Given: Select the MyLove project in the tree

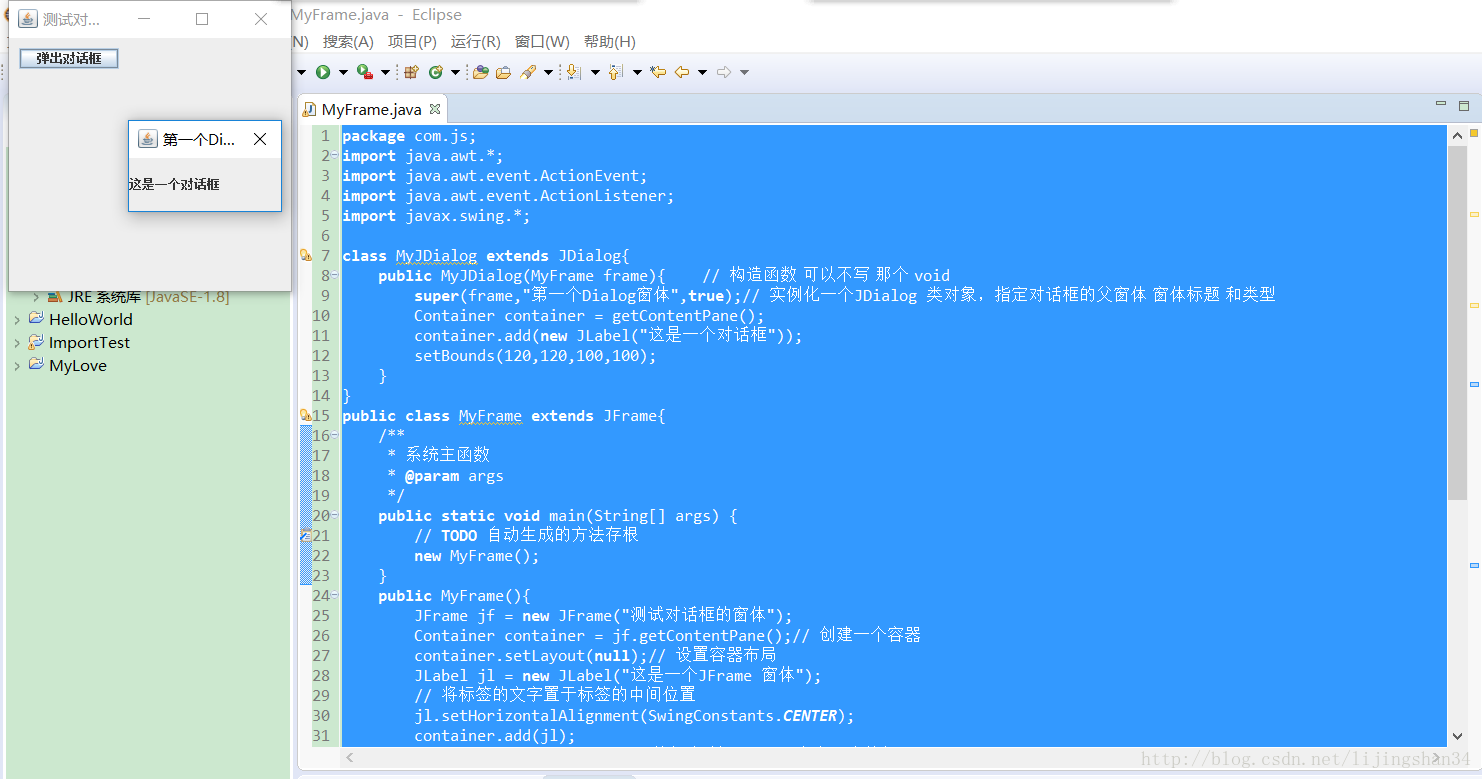Looking at the screenshot, I should 77,366.
